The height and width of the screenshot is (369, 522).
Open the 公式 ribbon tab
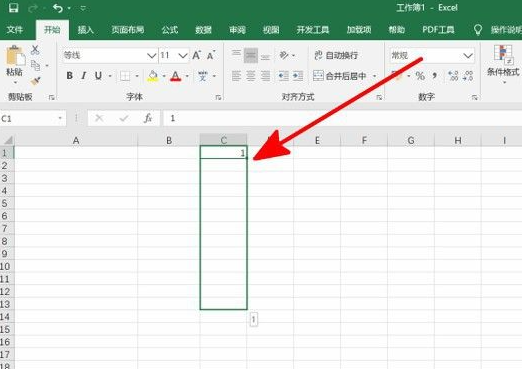170,30
